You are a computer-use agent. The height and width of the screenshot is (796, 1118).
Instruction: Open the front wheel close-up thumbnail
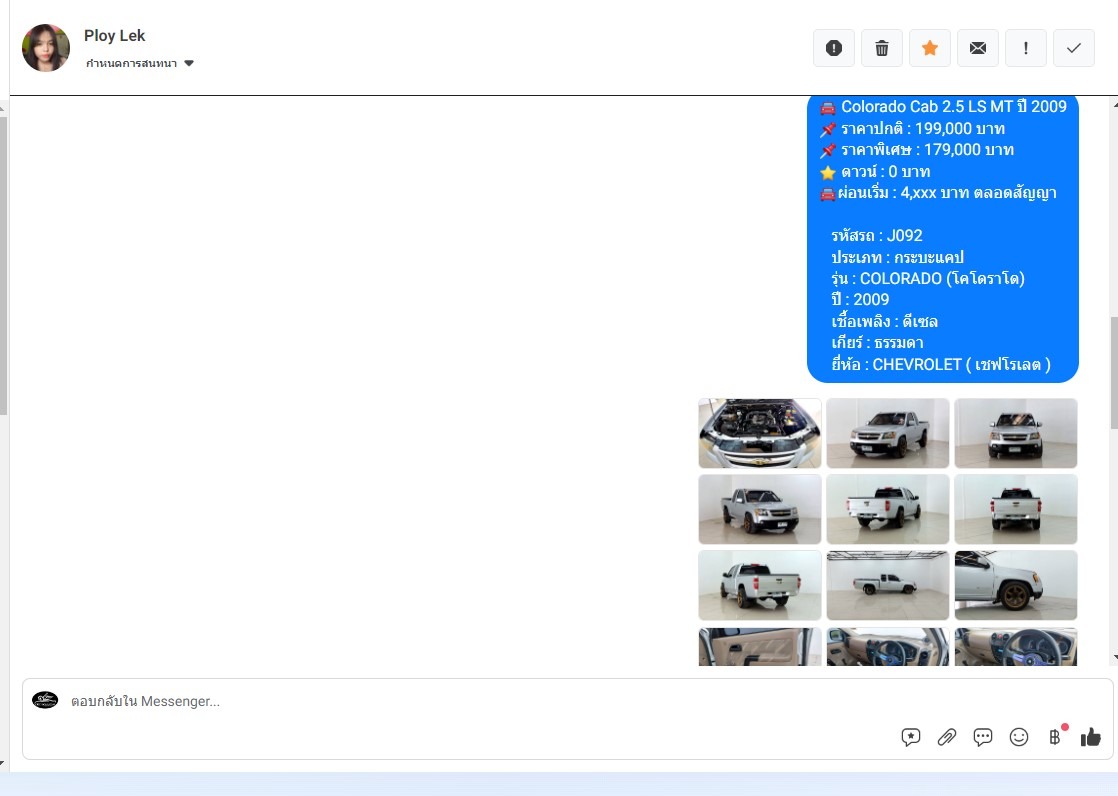coord(1015,585)
